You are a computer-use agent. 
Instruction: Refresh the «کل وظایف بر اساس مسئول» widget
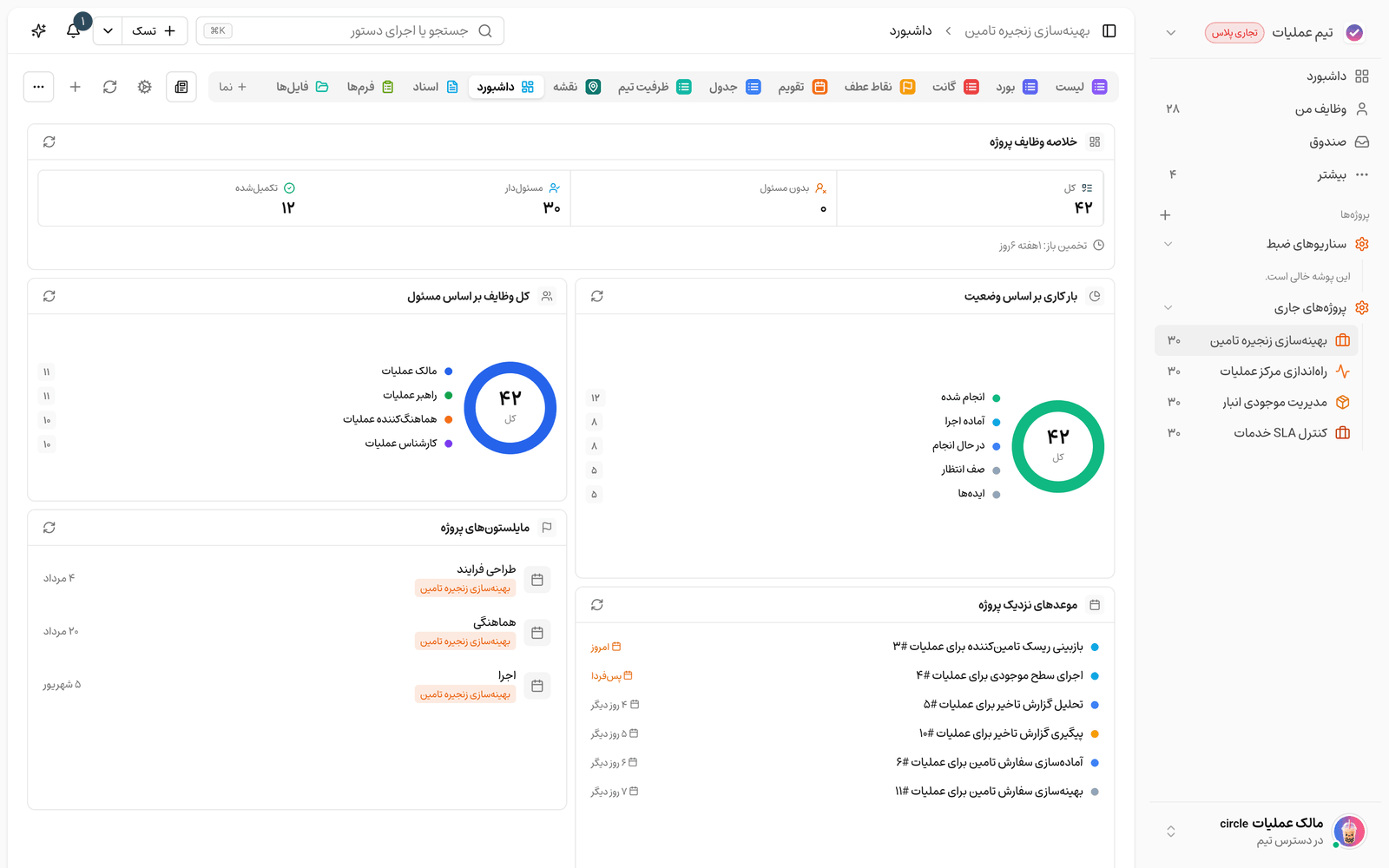pyautogui.click(x=49, y=296)
